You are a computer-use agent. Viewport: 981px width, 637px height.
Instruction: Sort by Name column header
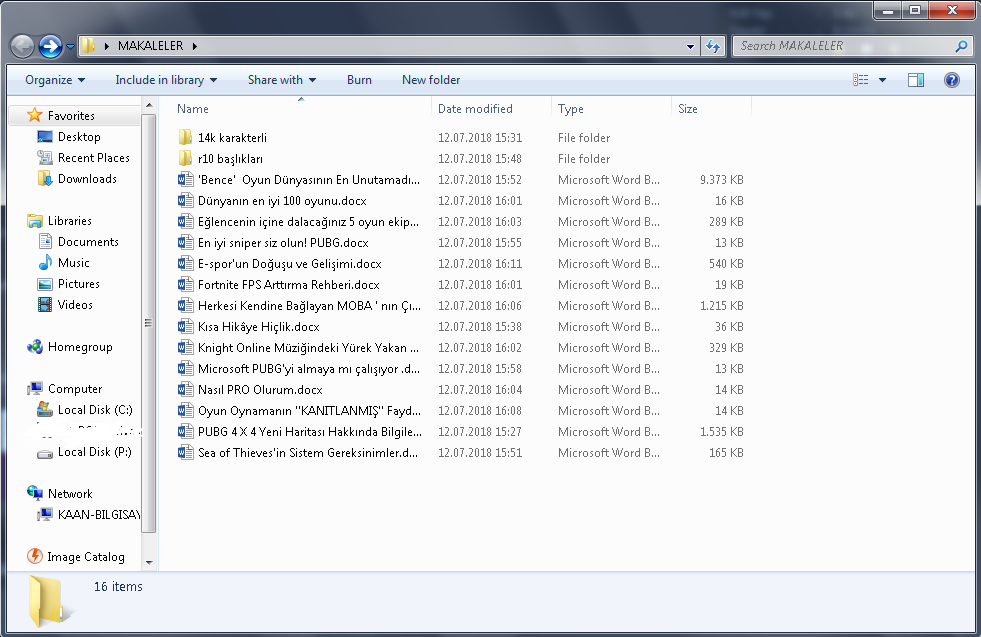[x=193, y=109]
